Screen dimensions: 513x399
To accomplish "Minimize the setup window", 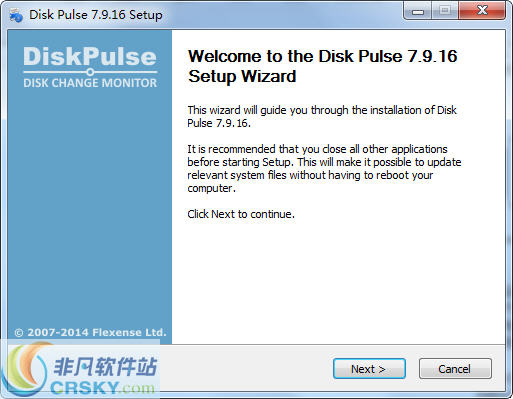I will coord(418,11).
